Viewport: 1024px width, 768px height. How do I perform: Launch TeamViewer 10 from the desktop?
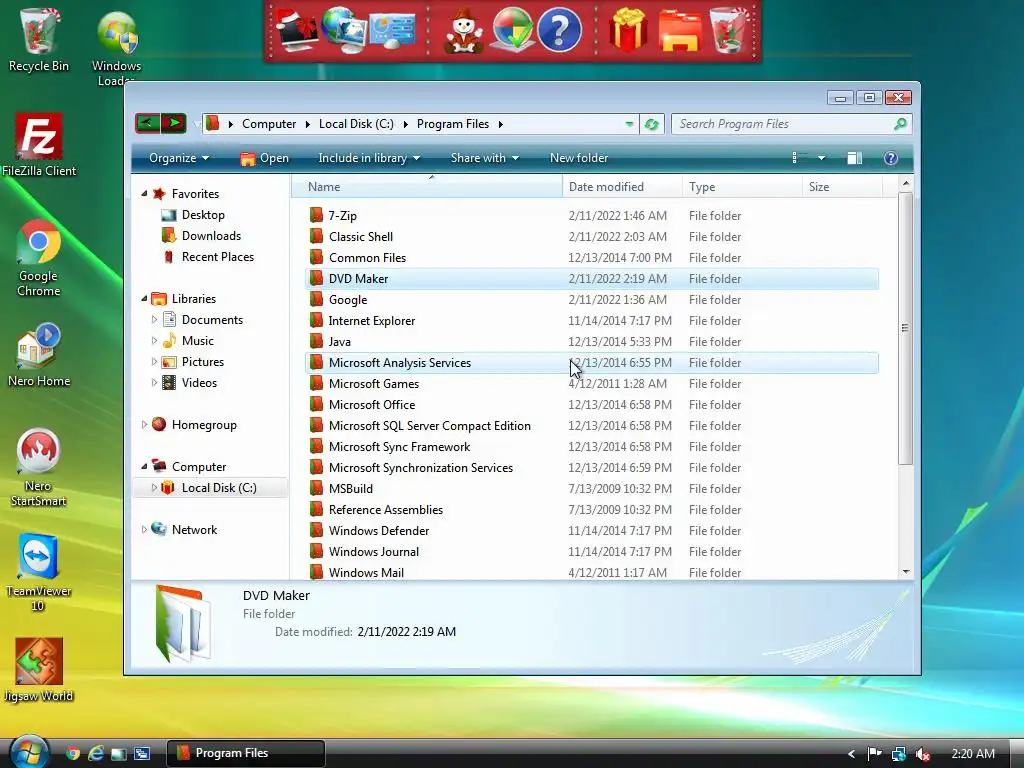(x=39, y=572)
